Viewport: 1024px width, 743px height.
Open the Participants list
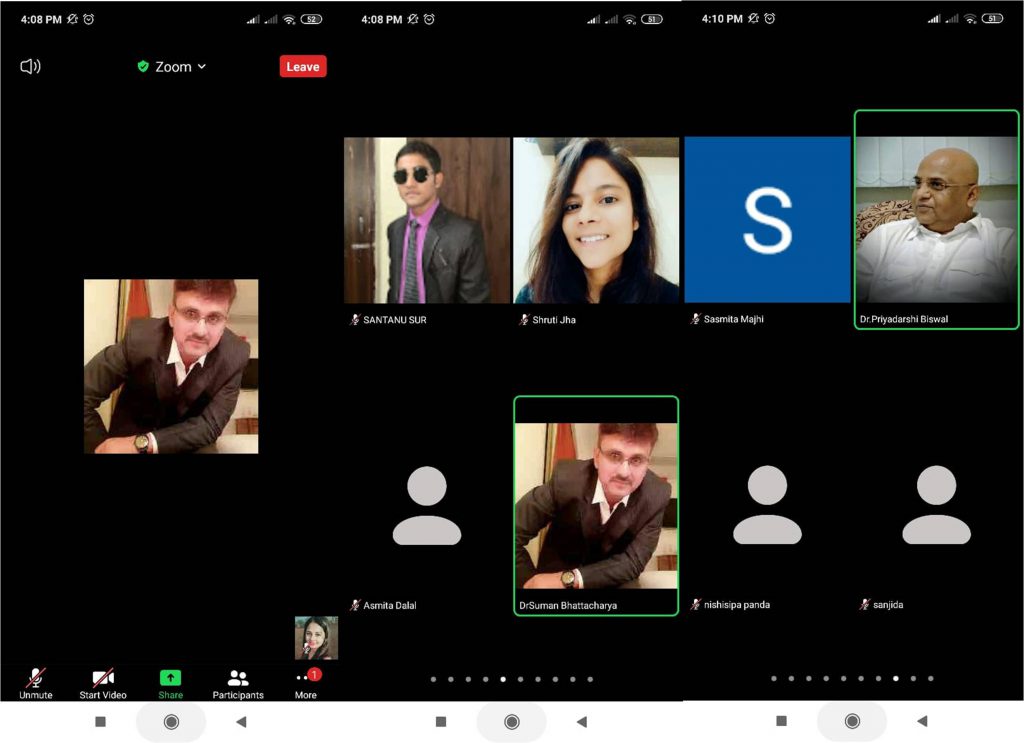238,683
